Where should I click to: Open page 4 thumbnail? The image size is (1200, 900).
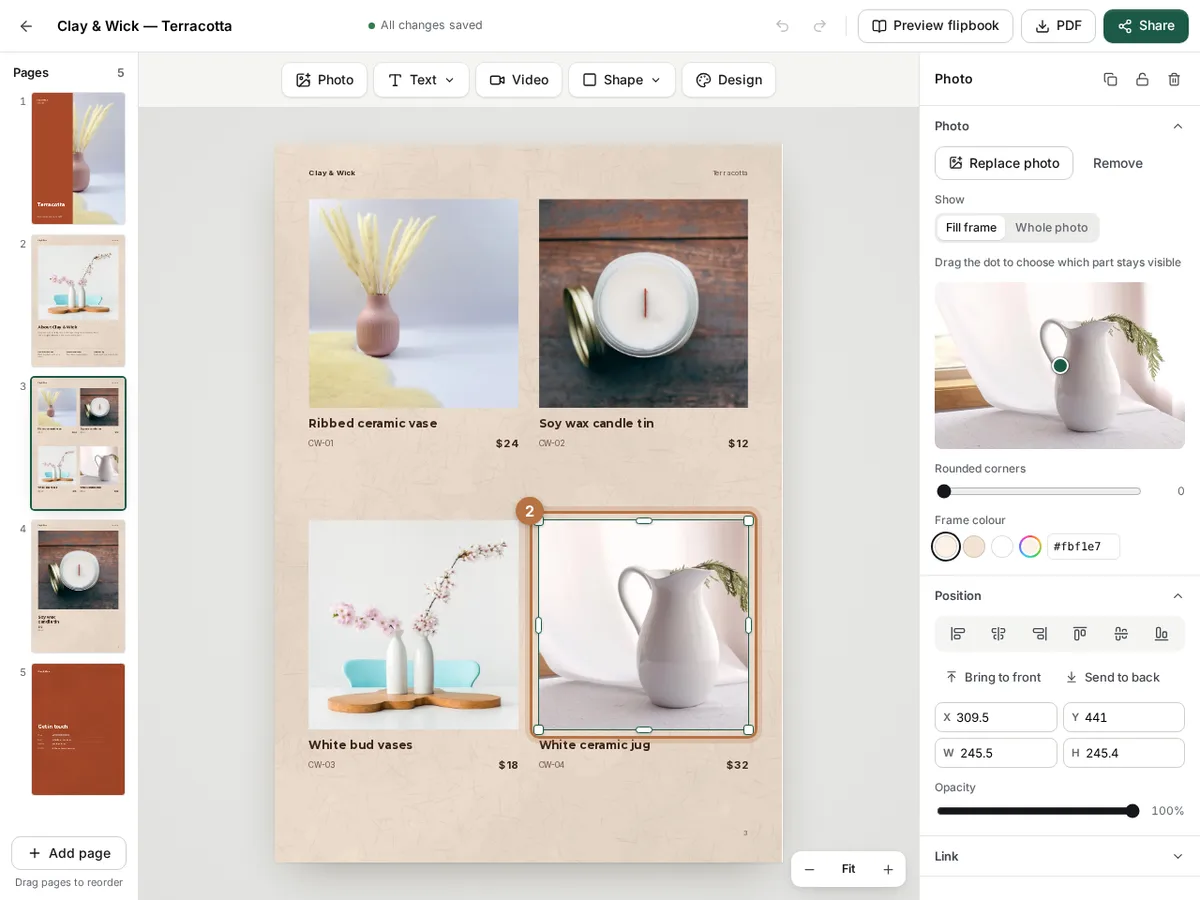[78, 586]
